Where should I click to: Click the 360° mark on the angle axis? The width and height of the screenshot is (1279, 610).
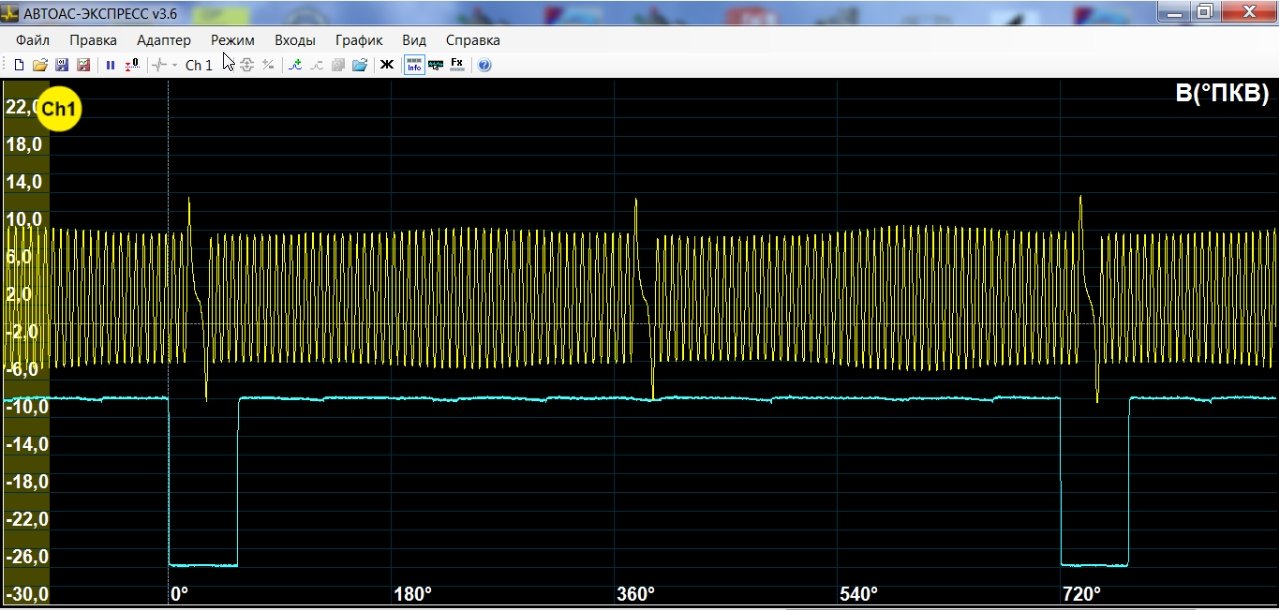[634, 594]
